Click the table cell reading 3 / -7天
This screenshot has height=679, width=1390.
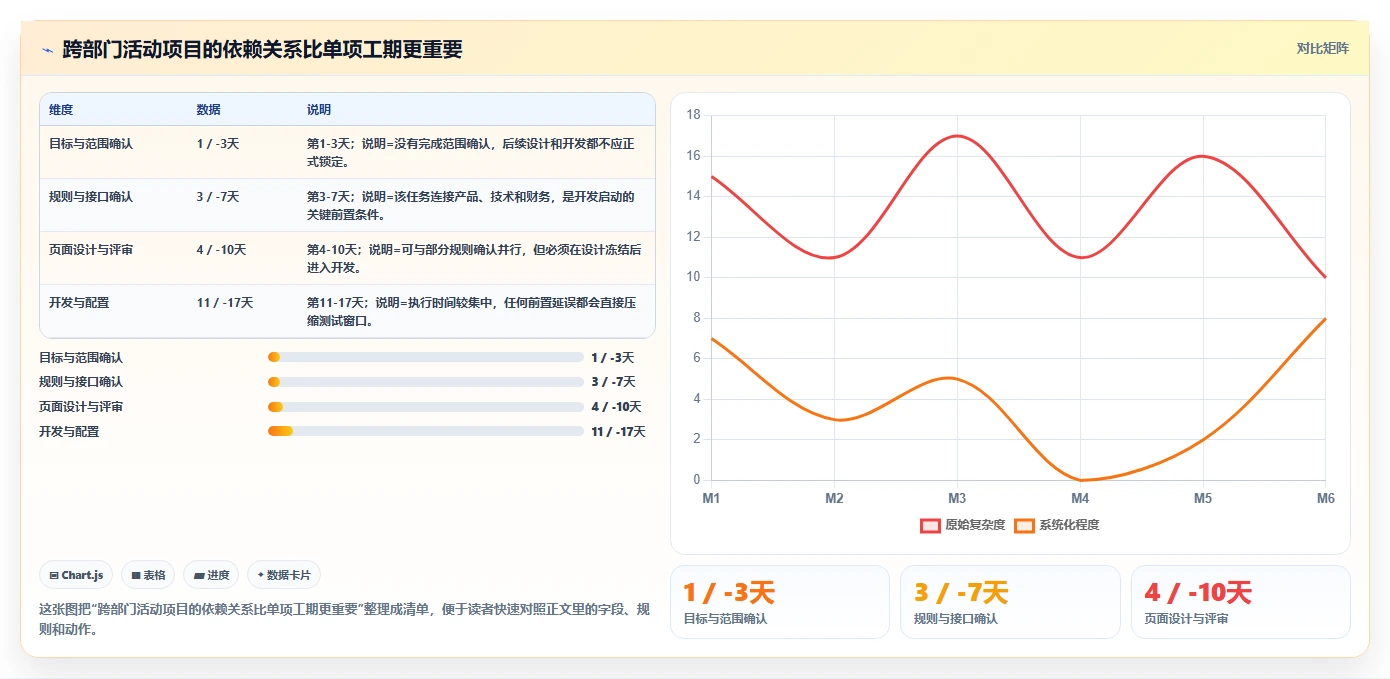218,196
